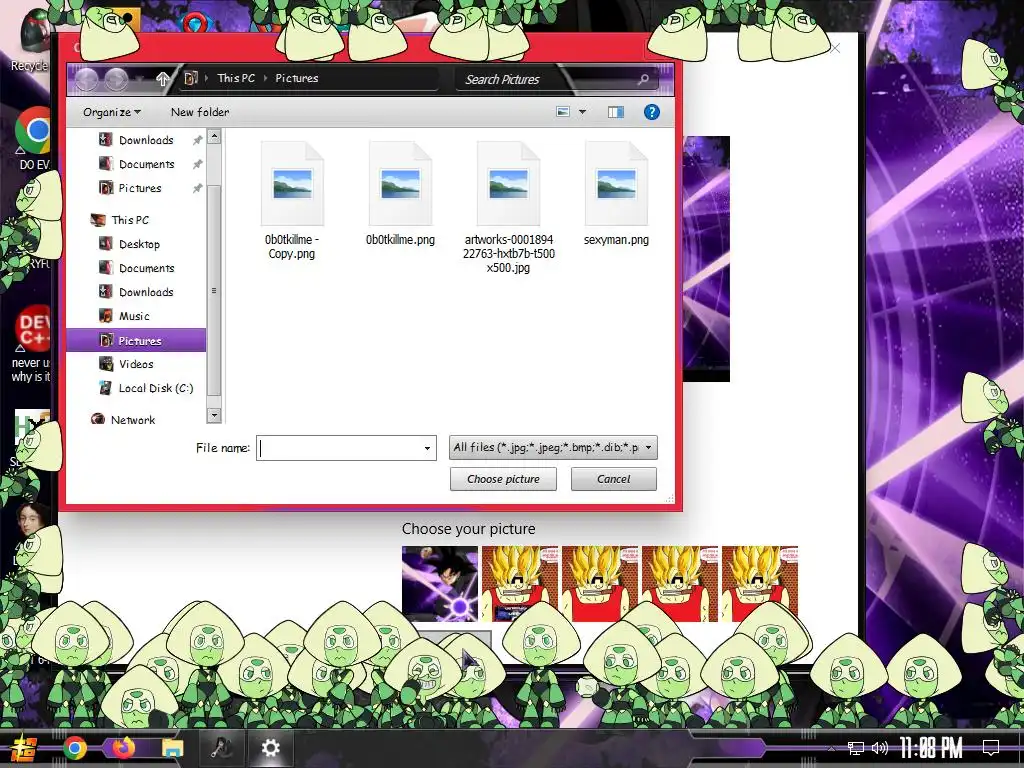1024x768 pixels.
Task: Select file sexyman.png
Action: tap(616, 195)
